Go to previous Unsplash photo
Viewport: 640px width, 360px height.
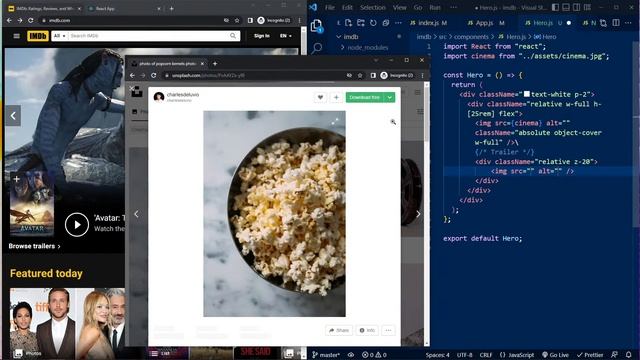click(x=136, y=214)
